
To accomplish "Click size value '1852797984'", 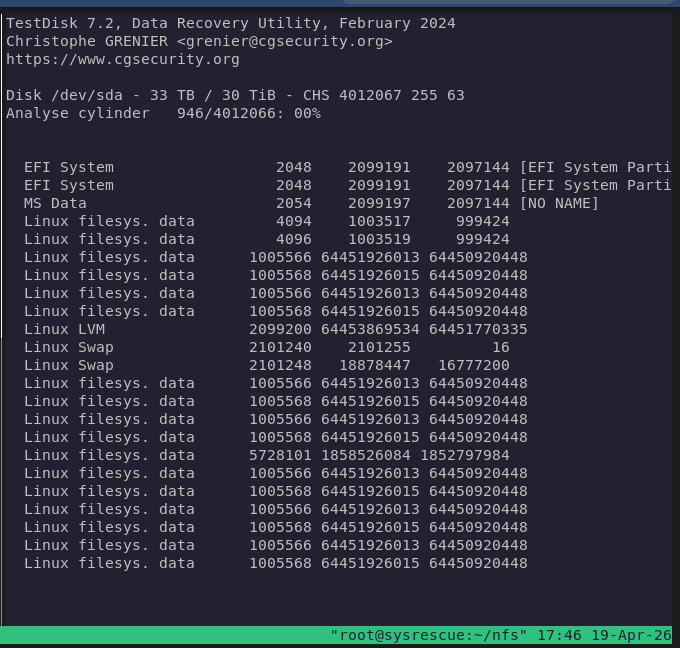I will click(465, 455).
